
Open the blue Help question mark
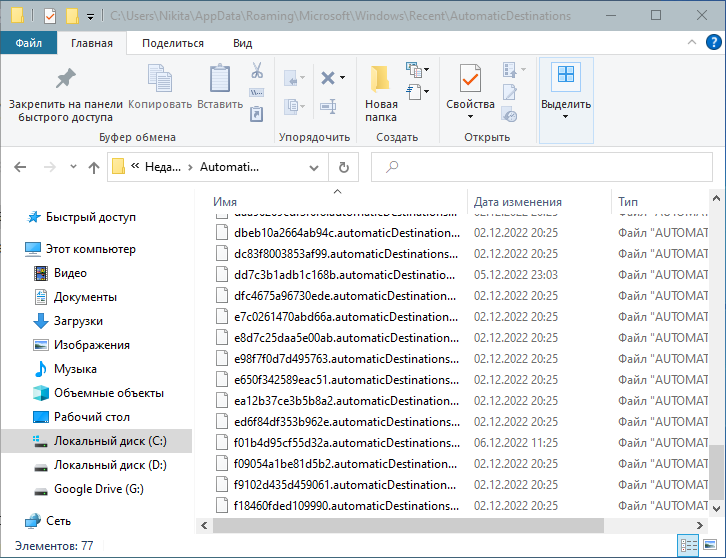713,43
